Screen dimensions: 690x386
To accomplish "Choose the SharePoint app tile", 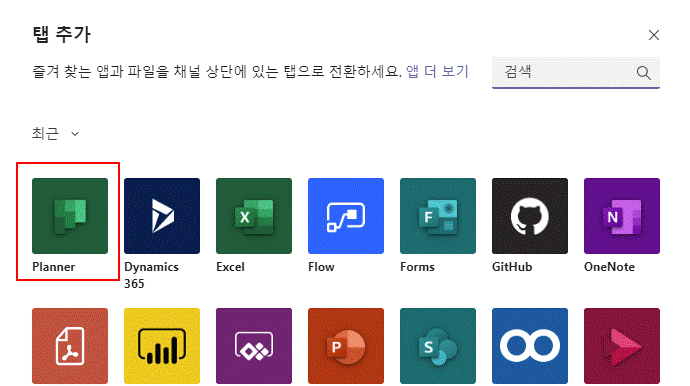I will (x=438, y=346).
